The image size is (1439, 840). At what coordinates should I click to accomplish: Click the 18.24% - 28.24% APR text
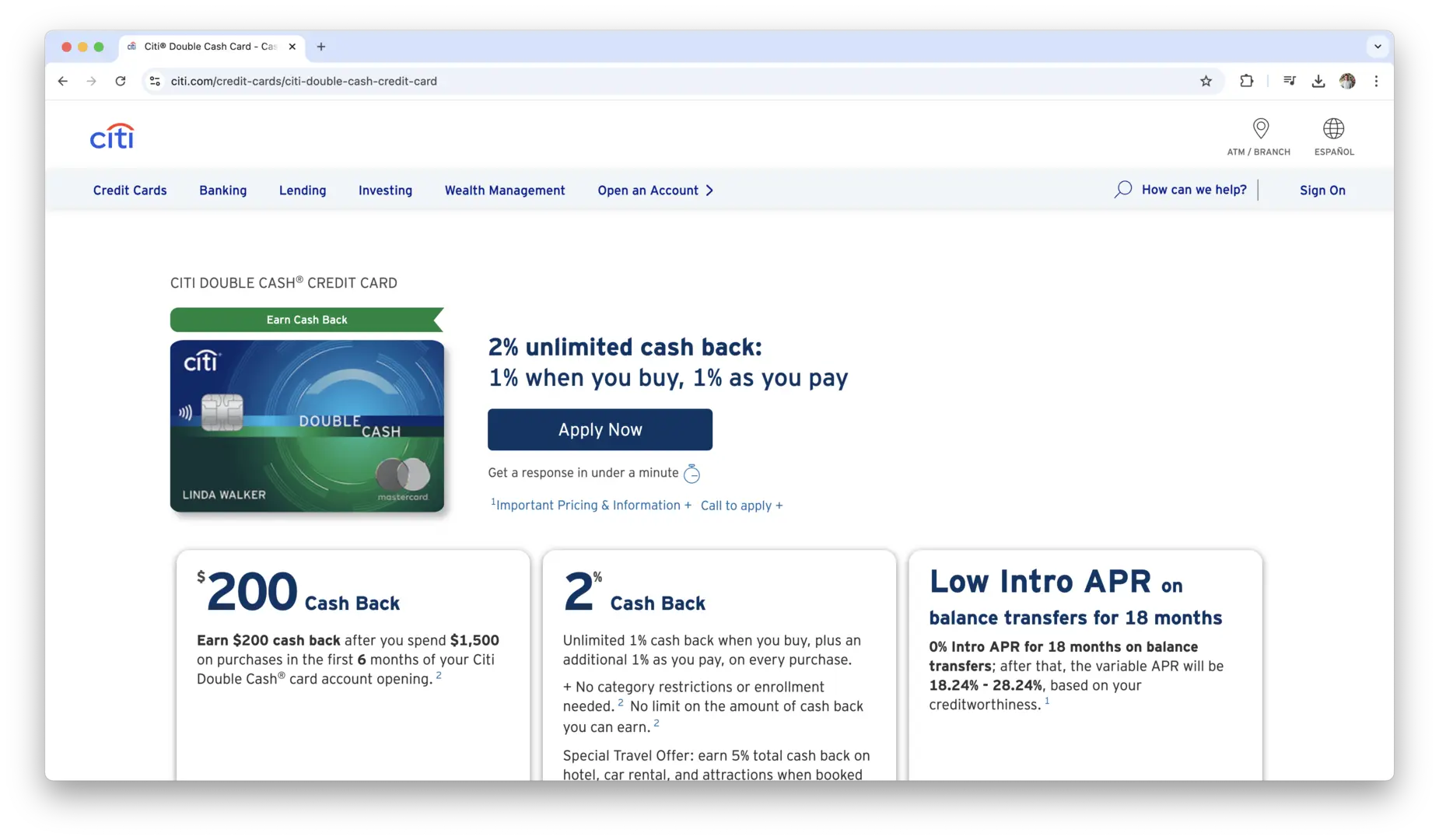click(x=986, y=685)
